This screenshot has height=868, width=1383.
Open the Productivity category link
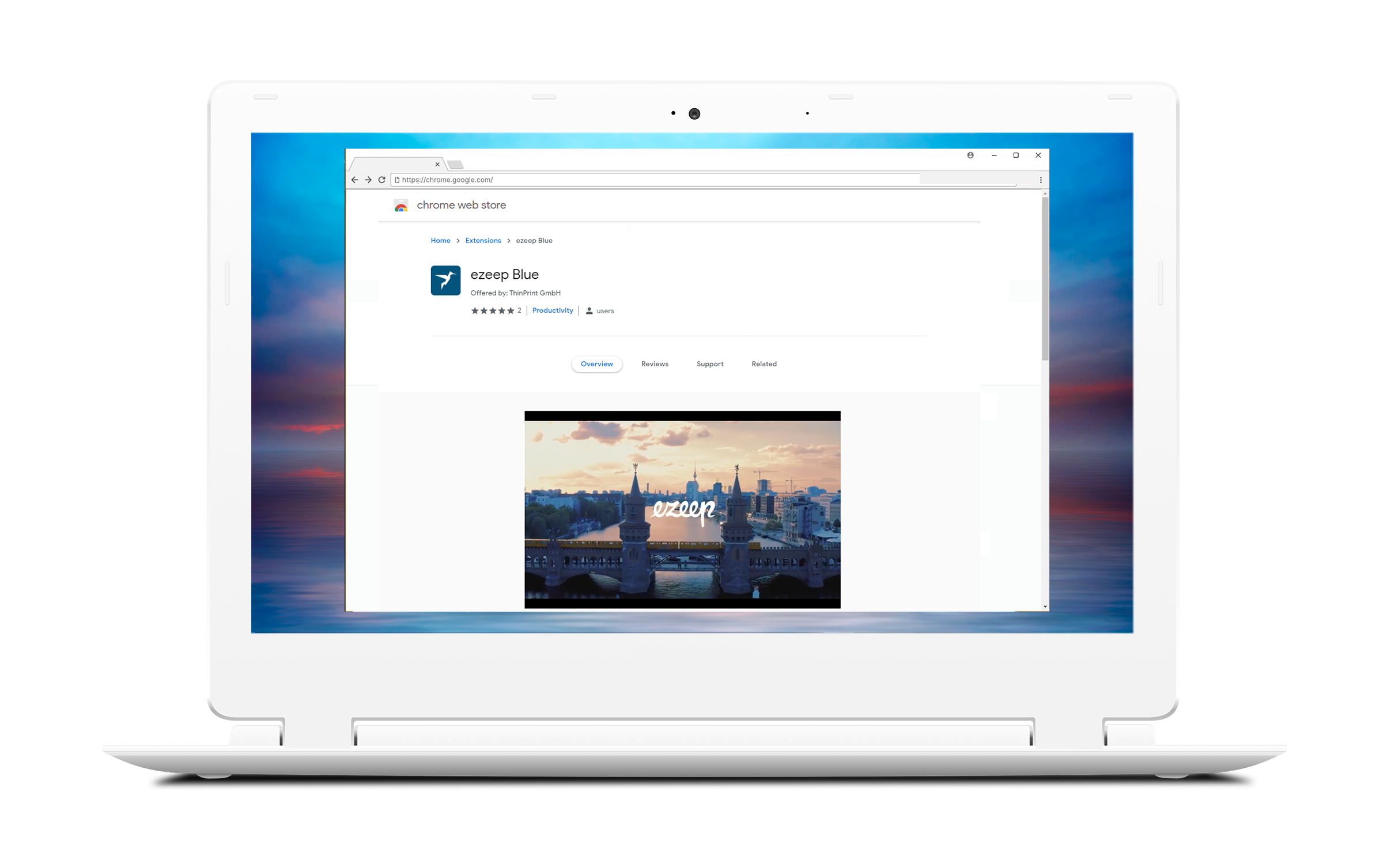[x=553, y=310]
